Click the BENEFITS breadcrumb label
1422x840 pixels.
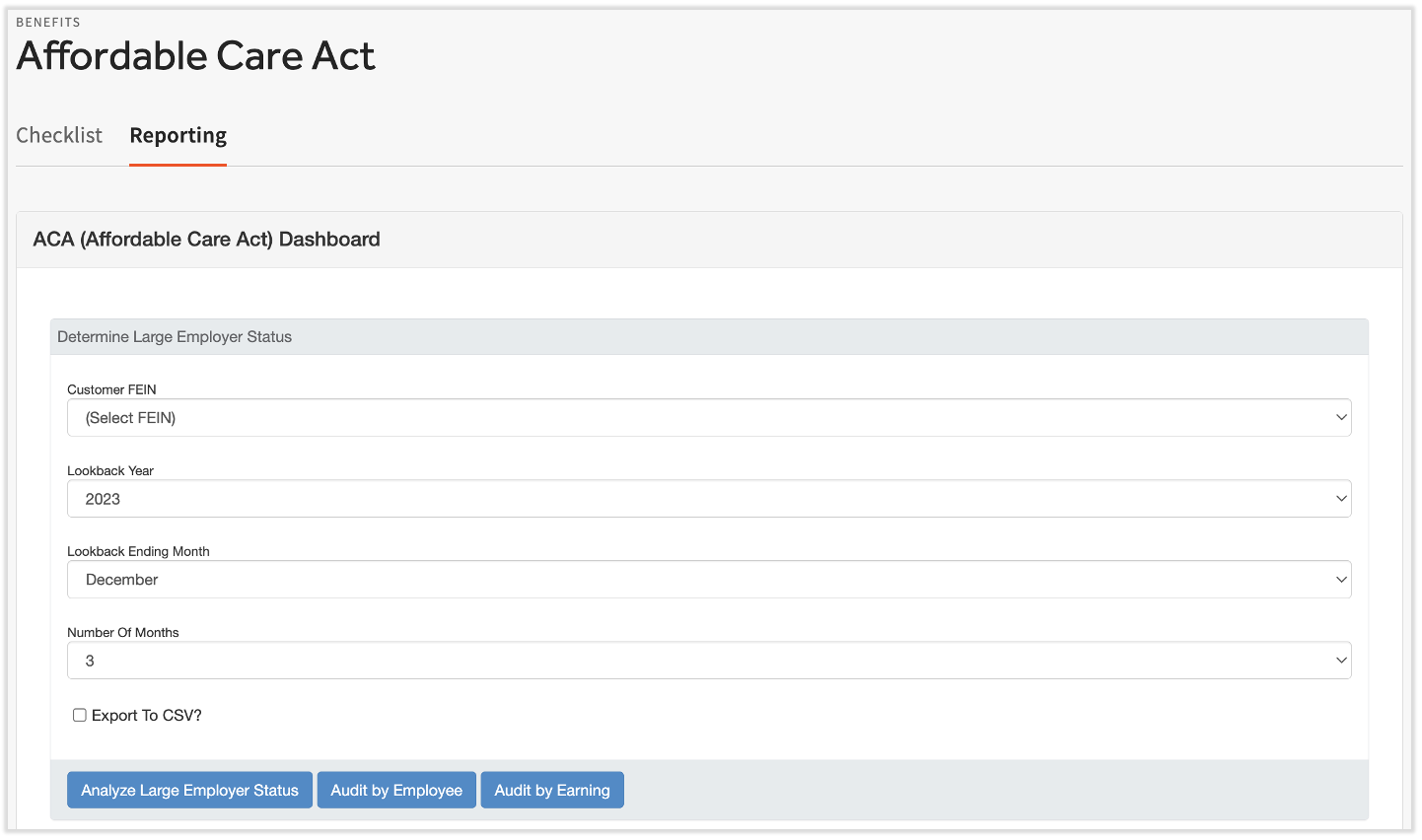[x=48, y=21]
